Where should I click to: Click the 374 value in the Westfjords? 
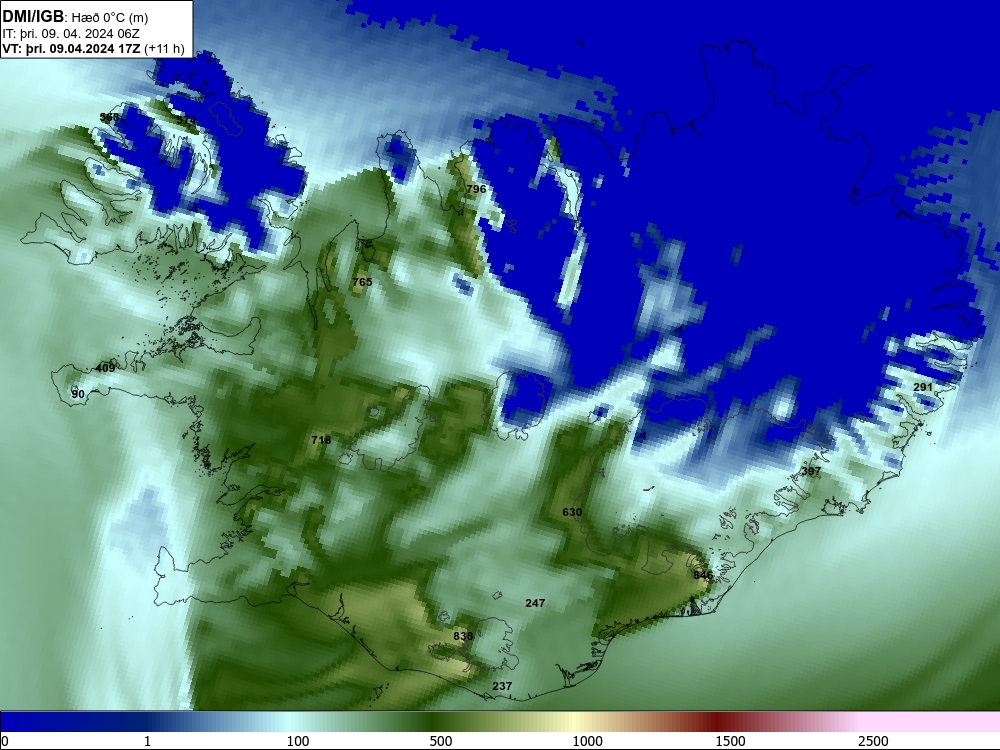pyautogui.click(x=186, y=120)
